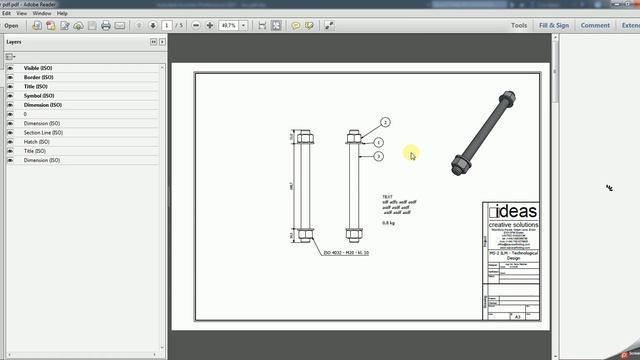Screen dimensions: 640x360
Task: Click the floppy disk Save icon
Action: (x=92, y=26)
